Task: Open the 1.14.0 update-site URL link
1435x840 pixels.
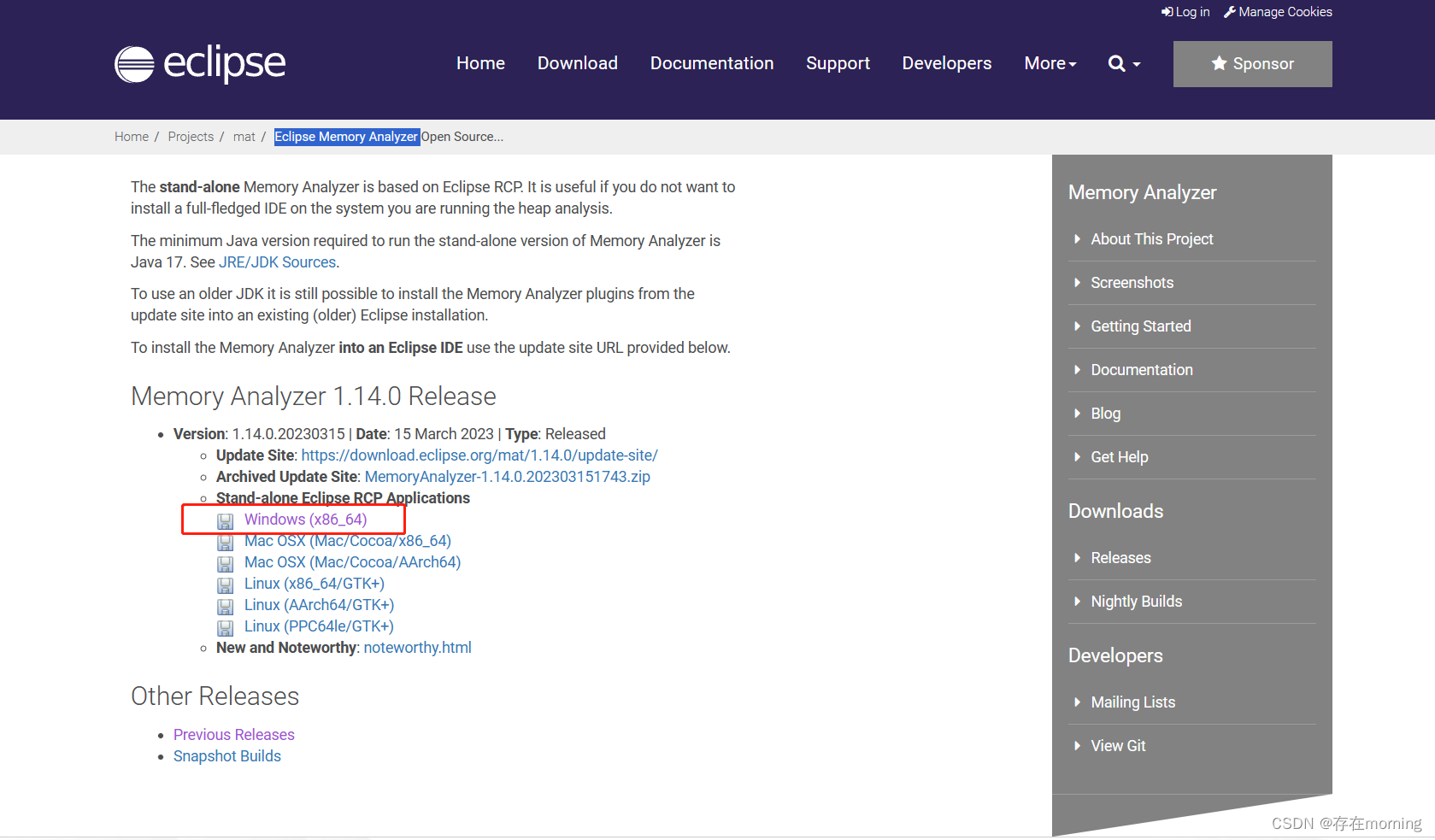Action: point(479,455)
